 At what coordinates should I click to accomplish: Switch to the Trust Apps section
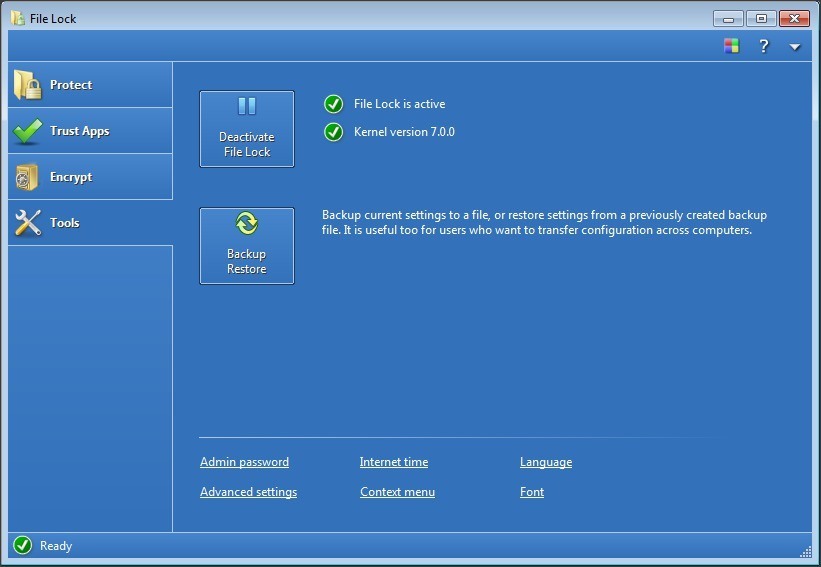90,131
